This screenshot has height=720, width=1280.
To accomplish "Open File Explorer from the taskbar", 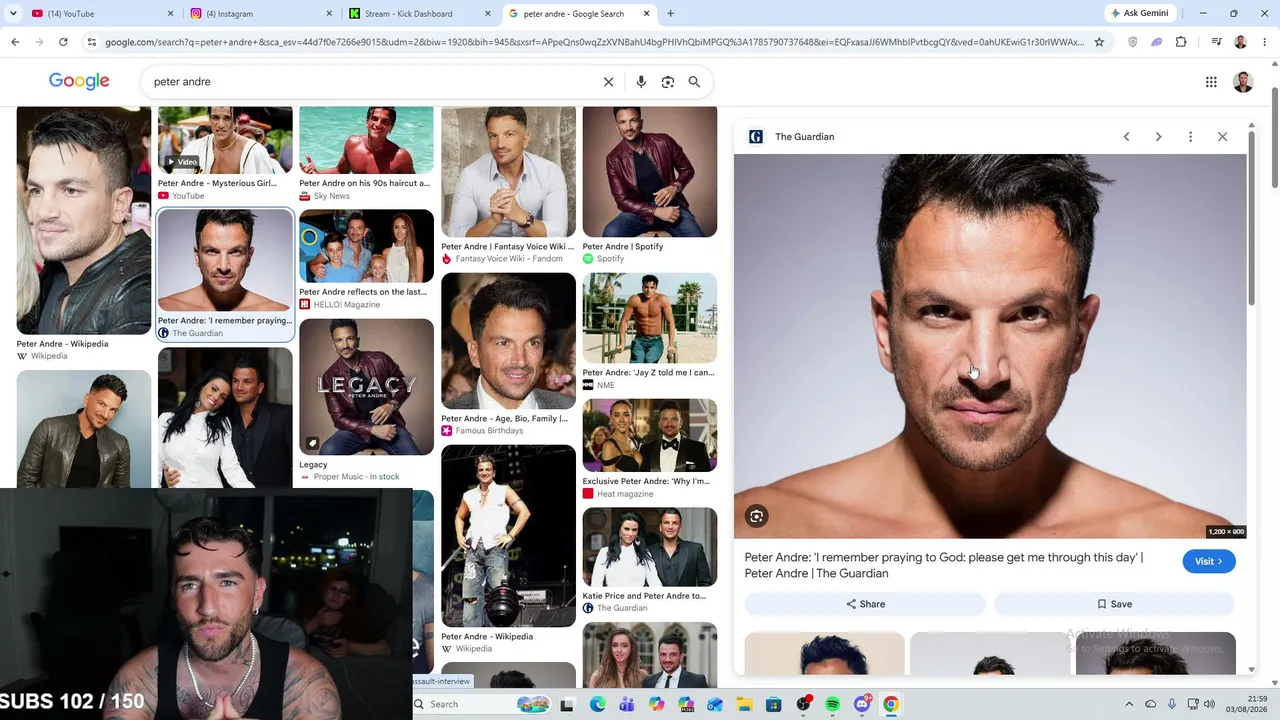I will point(744,704).
